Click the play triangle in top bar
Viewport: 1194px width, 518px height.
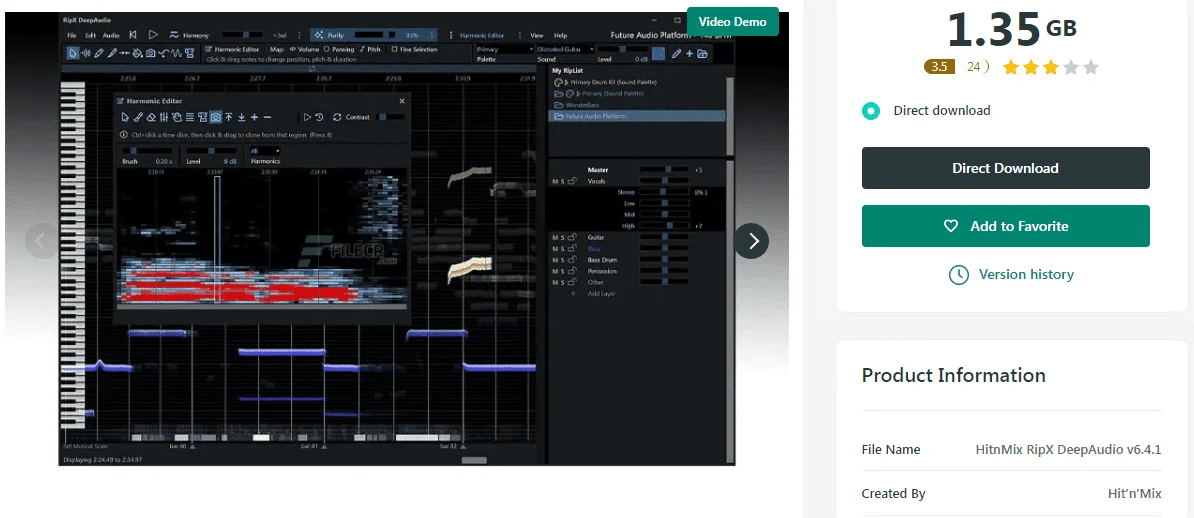click(x=153, y=35)
